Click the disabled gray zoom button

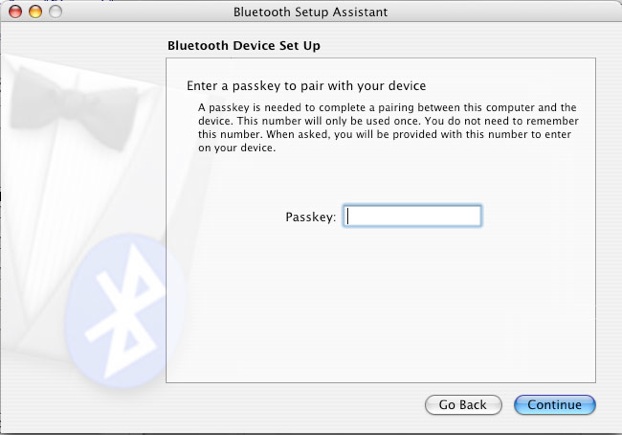(x=55, y=11)
